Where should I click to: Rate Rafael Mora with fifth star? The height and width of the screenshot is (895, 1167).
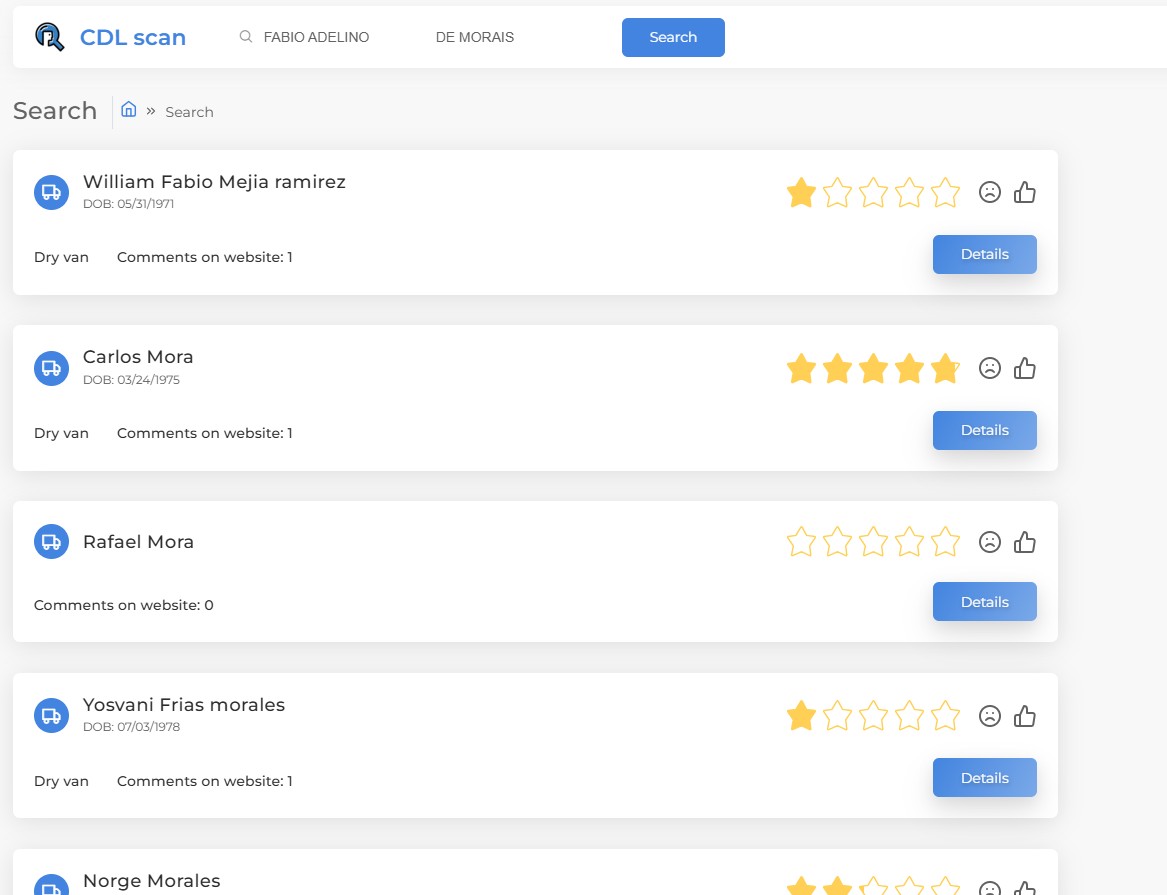945,542
